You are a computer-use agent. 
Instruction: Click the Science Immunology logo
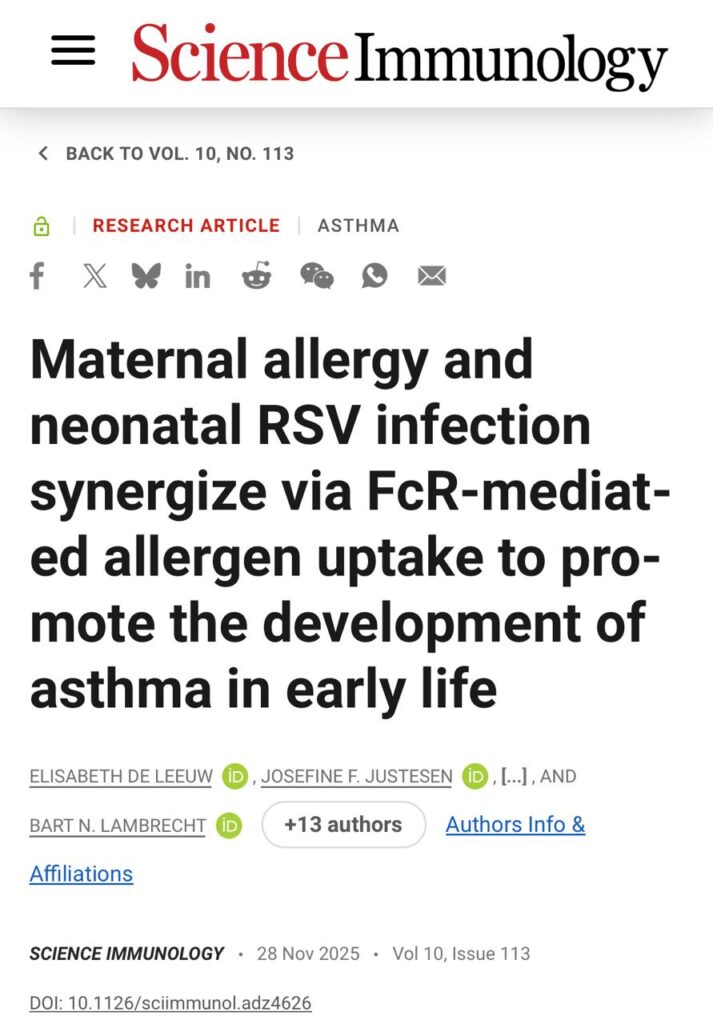tap(399, 54)
